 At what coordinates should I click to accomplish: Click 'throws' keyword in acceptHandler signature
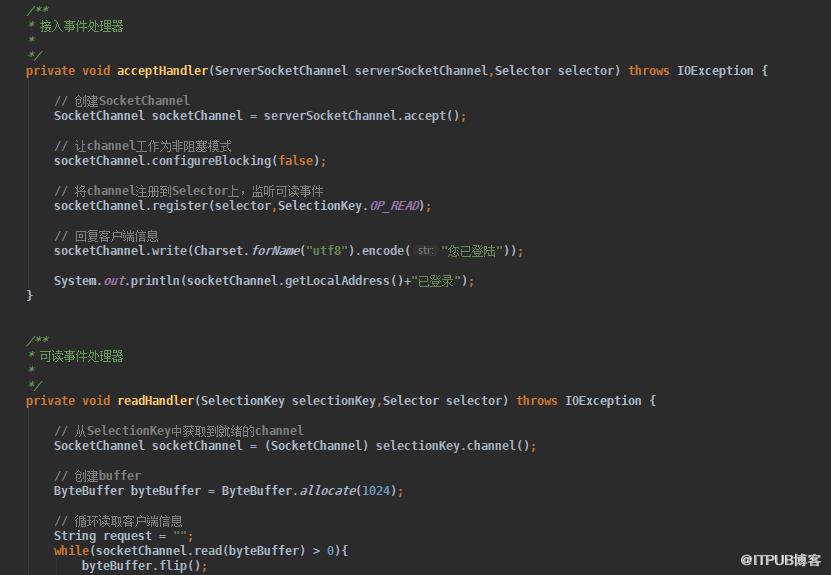[649, 71]
